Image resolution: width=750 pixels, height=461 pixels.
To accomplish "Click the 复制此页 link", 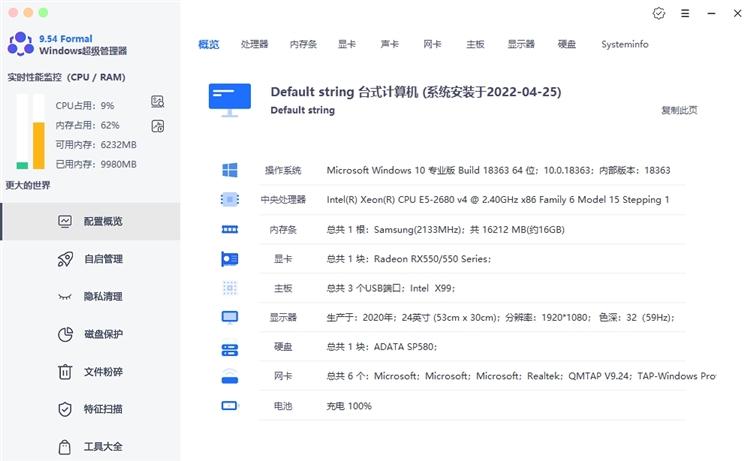I will pyautogui.click(x=679, y=110).
